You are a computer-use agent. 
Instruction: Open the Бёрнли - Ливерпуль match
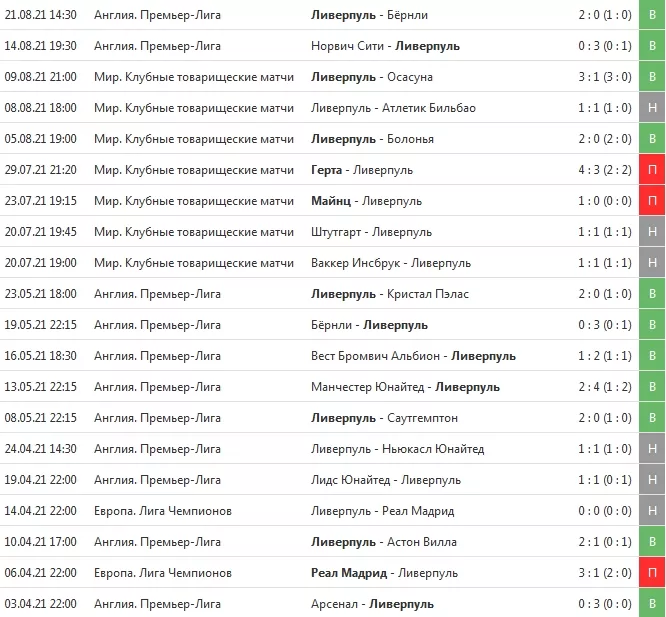(369, 325)
